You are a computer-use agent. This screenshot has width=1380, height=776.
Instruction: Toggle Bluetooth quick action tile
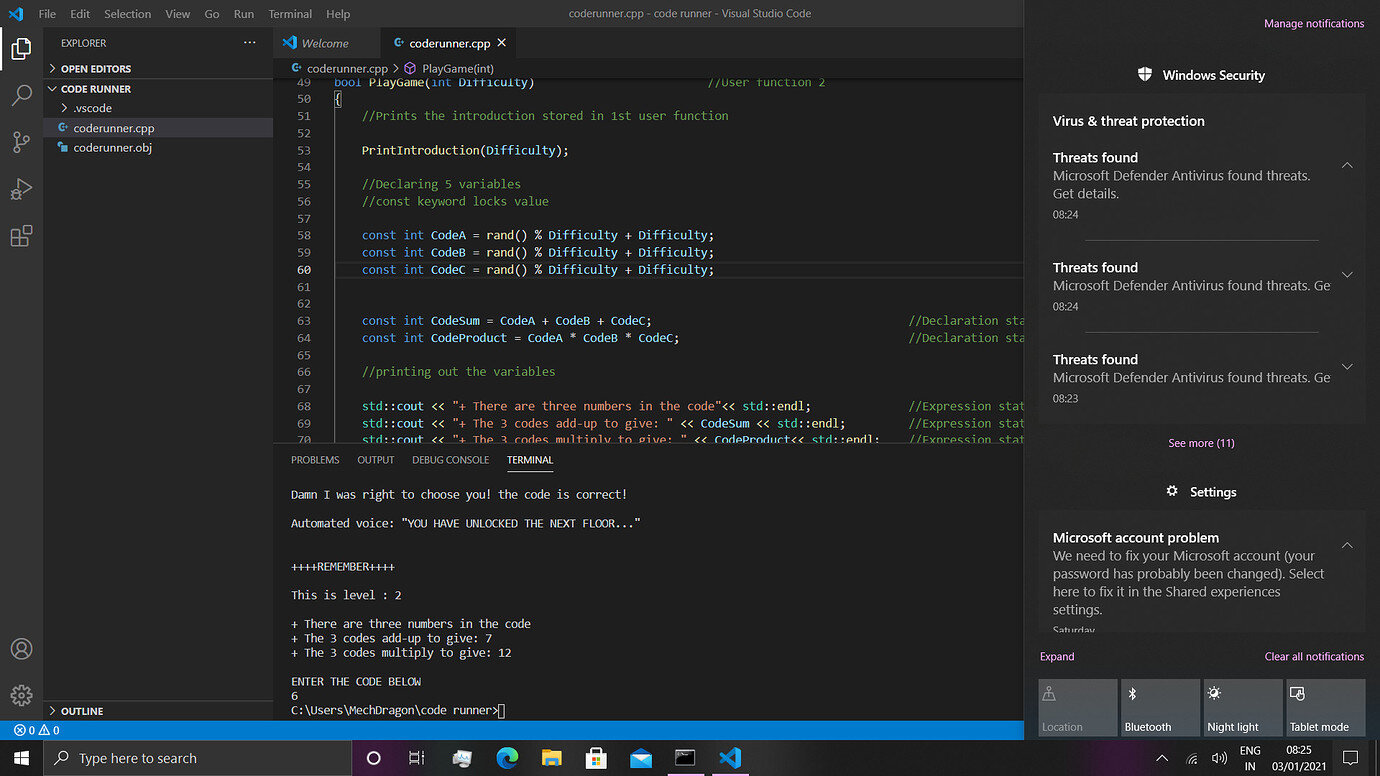pyautogui.click(x=1159, y=708)
